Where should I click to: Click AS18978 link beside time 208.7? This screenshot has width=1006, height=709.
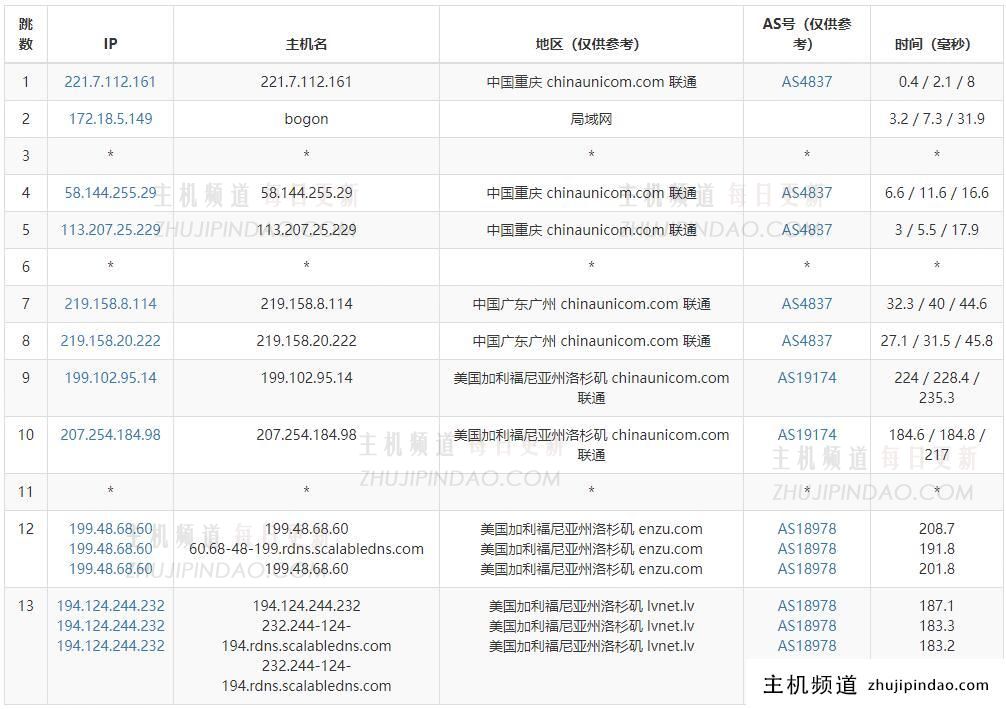click(x=806, y=529)
